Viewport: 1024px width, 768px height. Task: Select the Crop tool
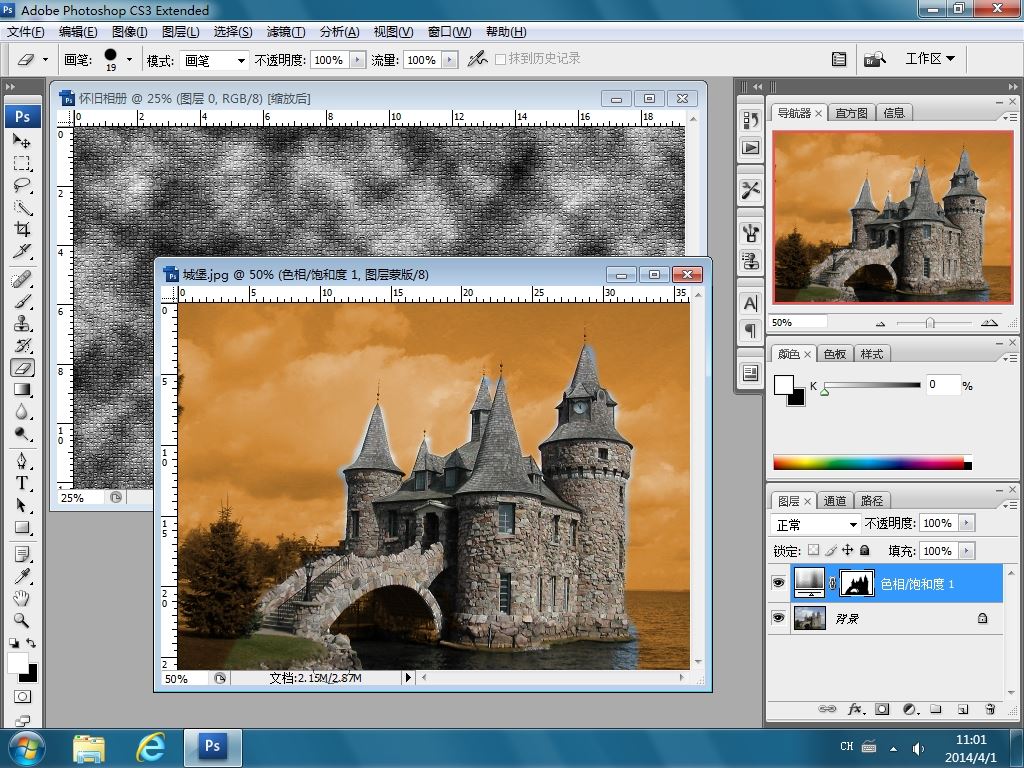pos(22,229)
